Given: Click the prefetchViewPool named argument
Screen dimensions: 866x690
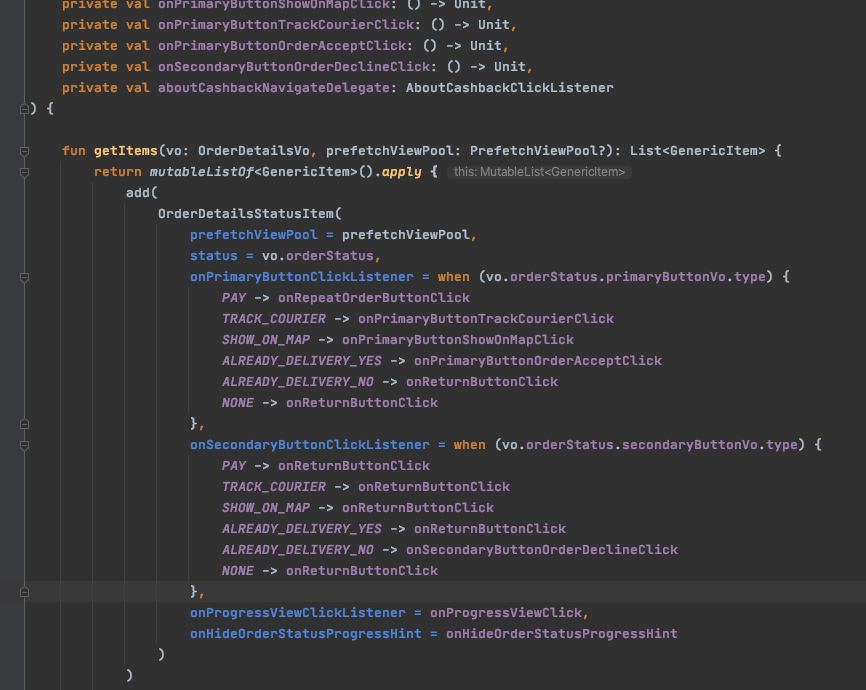Looking at the screenshot, I should click(254, 235).
